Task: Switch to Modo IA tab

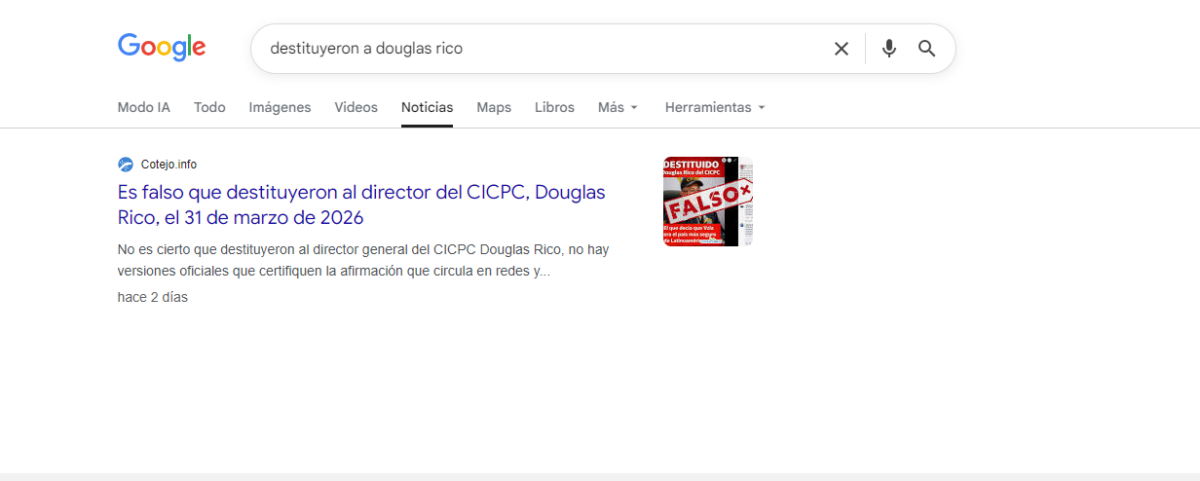Action: (144, 107)
